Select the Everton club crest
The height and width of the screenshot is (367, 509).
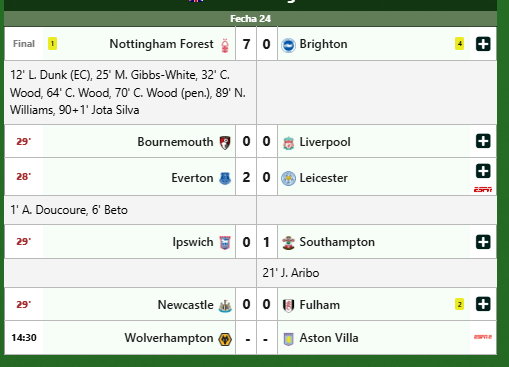pos(225,178)
